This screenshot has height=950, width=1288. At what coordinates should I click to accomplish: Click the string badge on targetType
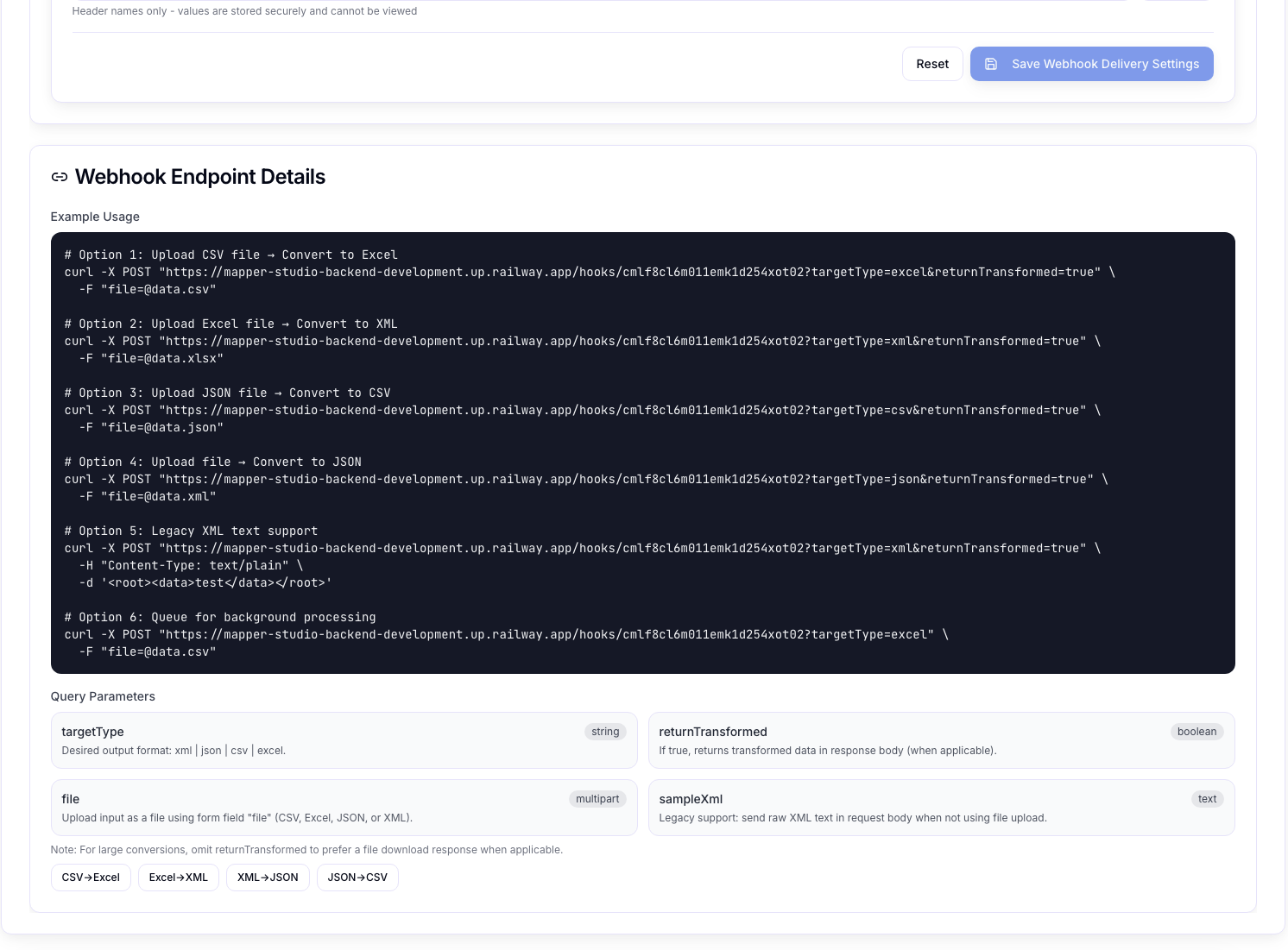[605, 732]
